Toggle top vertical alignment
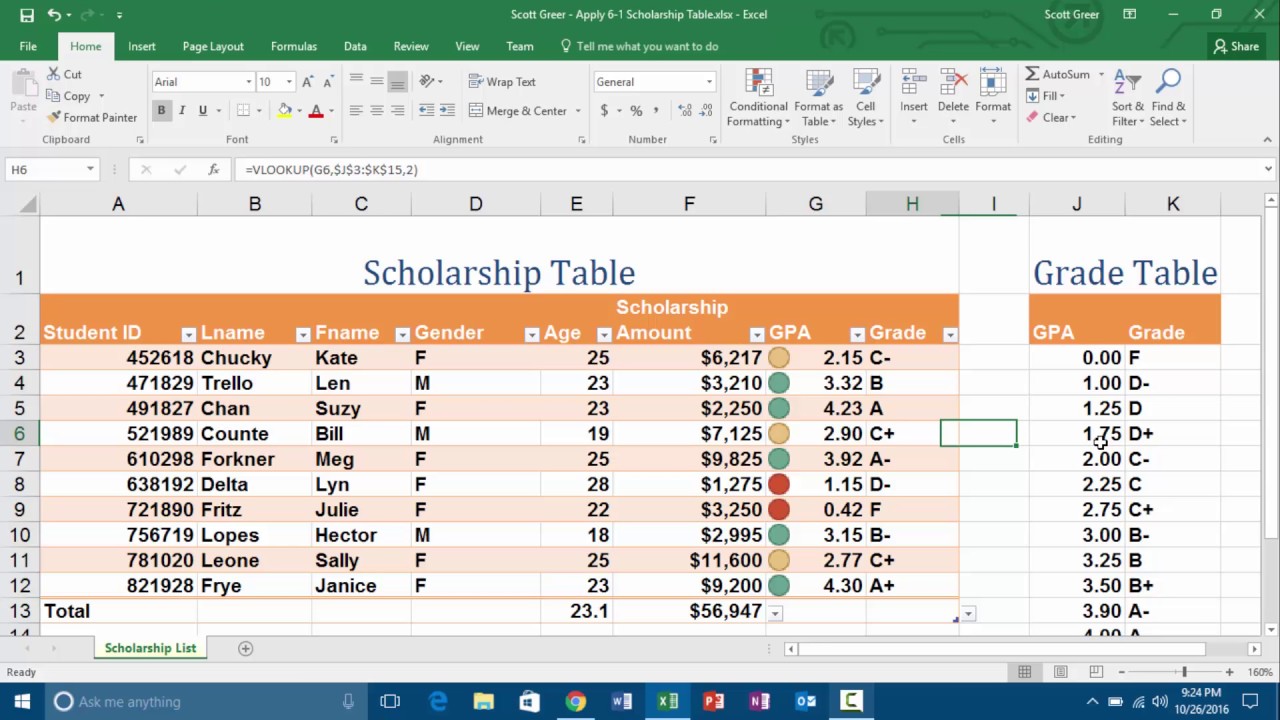1280x720 pixels. coord(356,82)
